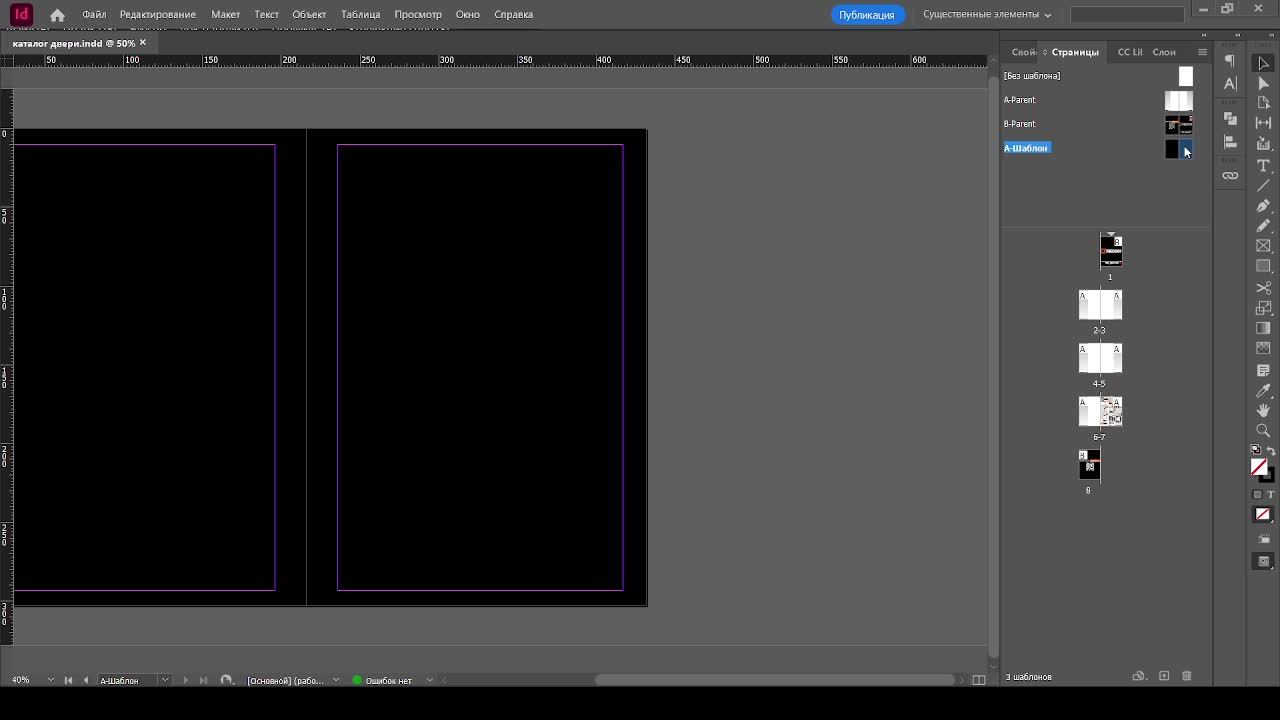Viewport: 1280px width, 720px height.
Task: Click the Zoom magnifier tool
Action: [x=1263, y=431]
